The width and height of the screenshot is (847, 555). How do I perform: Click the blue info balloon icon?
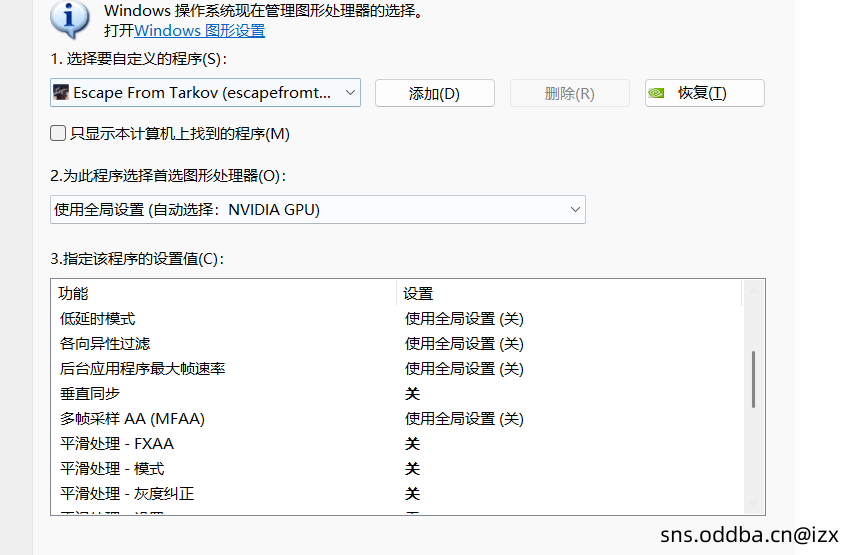tap(70, 19)
